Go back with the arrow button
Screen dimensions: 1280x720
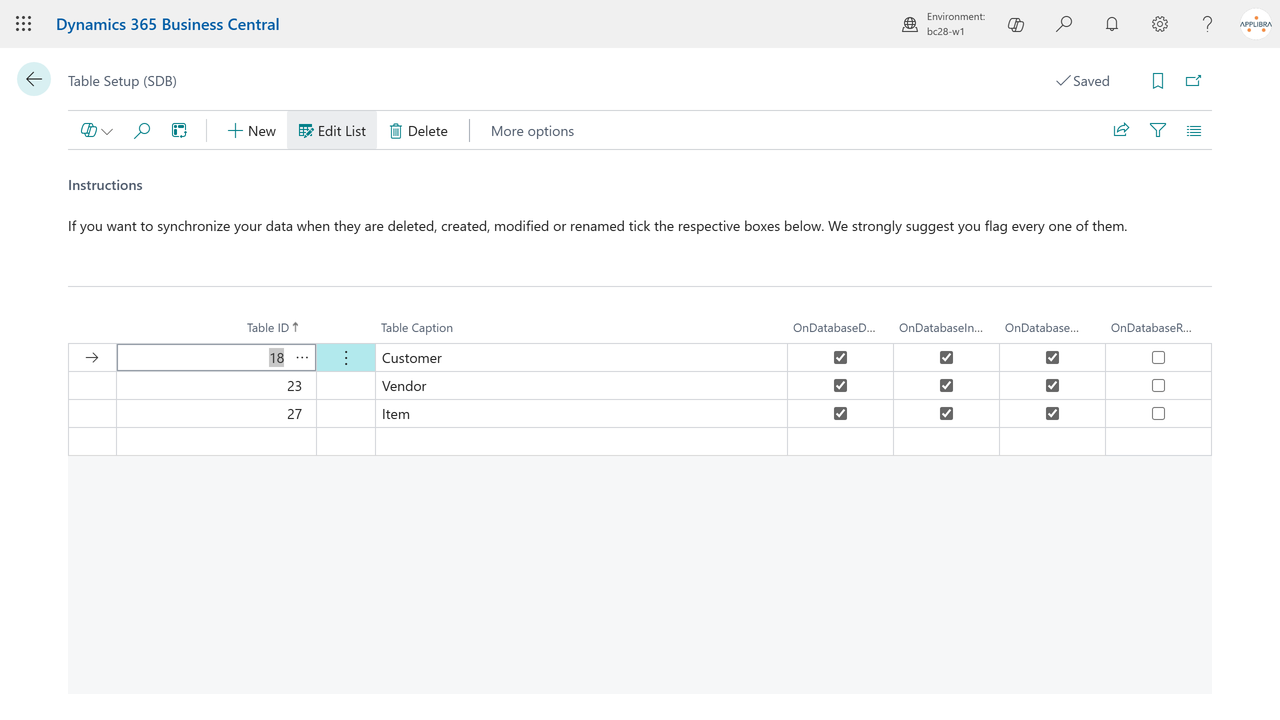pos(34,79)
